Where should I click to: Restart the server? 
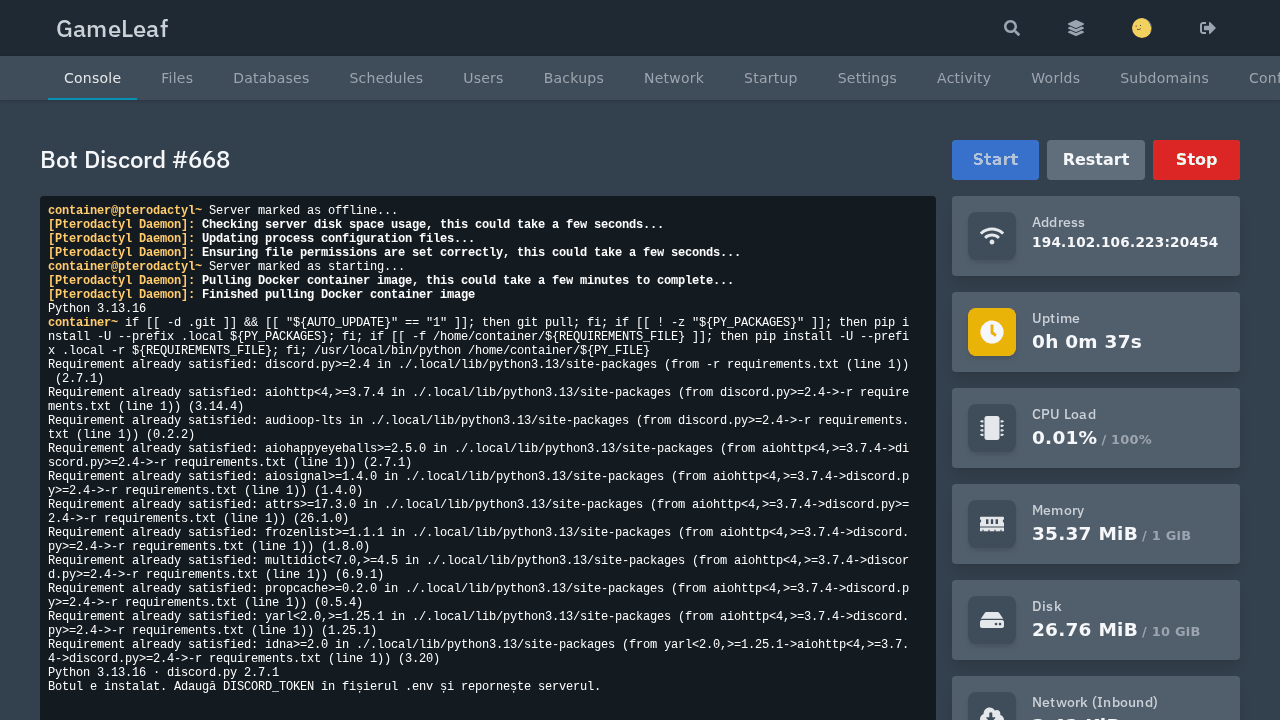click(1096, 160)
